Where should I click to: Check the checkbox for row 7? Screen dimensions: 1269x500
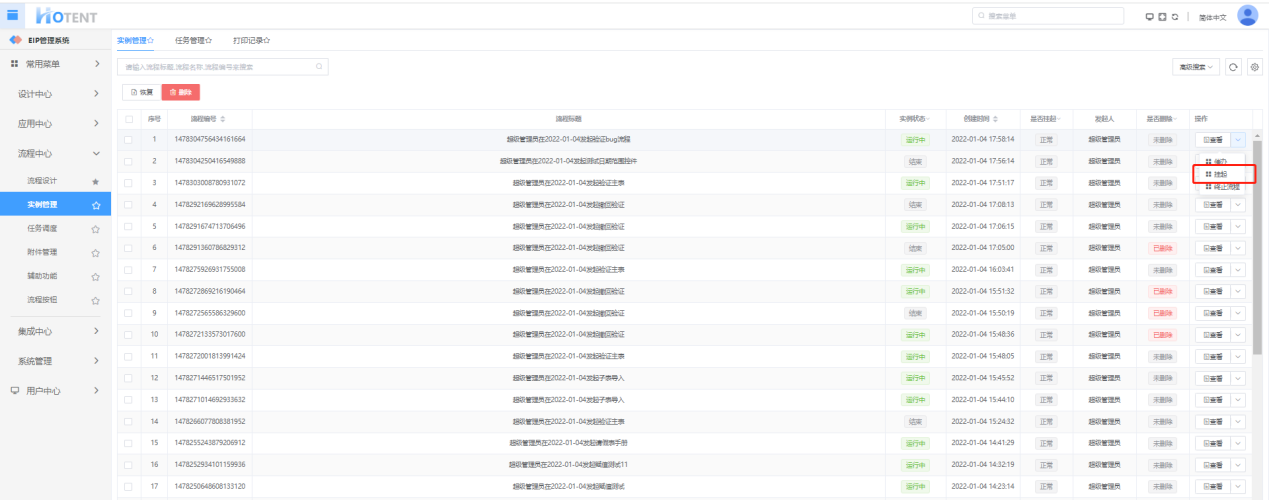pyautogui.click(x=128, y=270)
